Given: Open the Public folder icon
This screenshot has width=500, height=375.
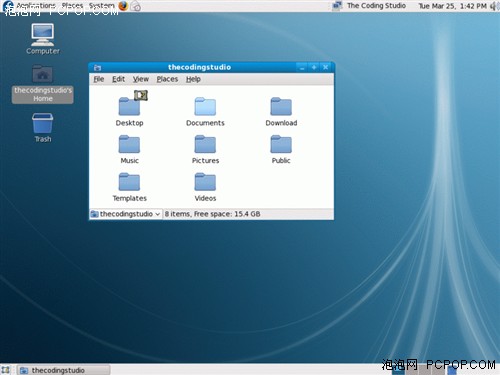Looking at the screenshot, I should pyautogui.click(x=281, y=144).
